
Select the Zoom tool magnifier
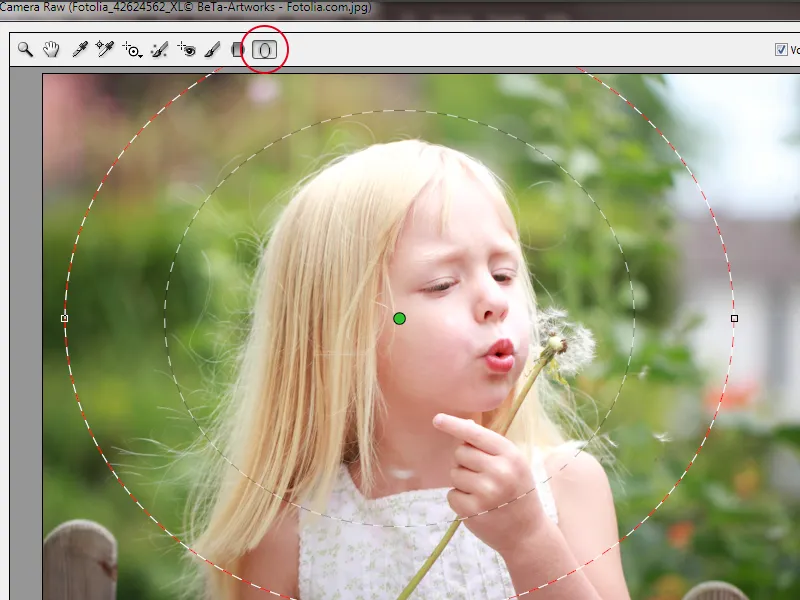(x=25, y=49)
